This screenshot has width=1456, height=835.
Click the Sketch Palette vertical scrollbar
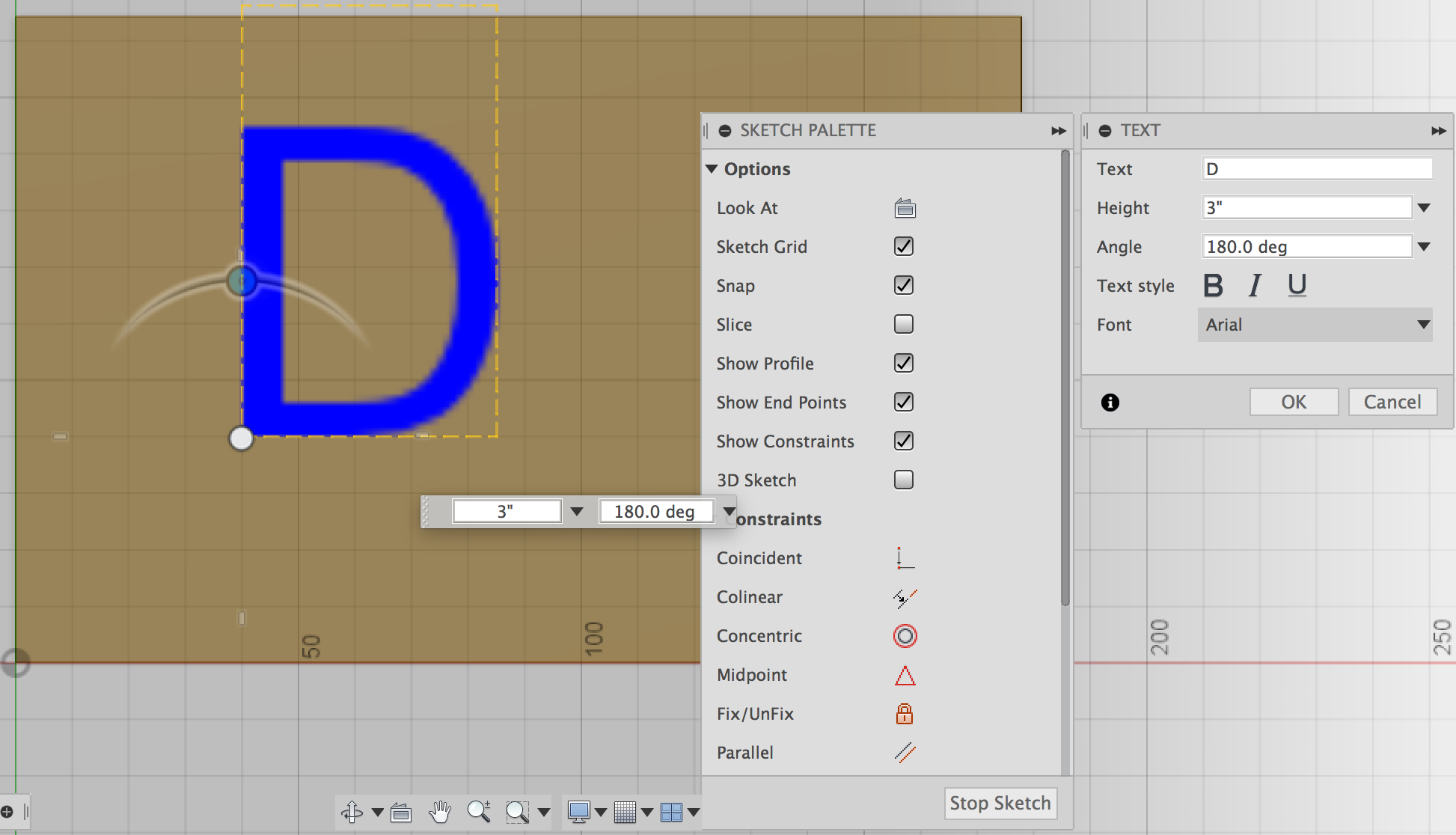click(x=1065, y=378)
